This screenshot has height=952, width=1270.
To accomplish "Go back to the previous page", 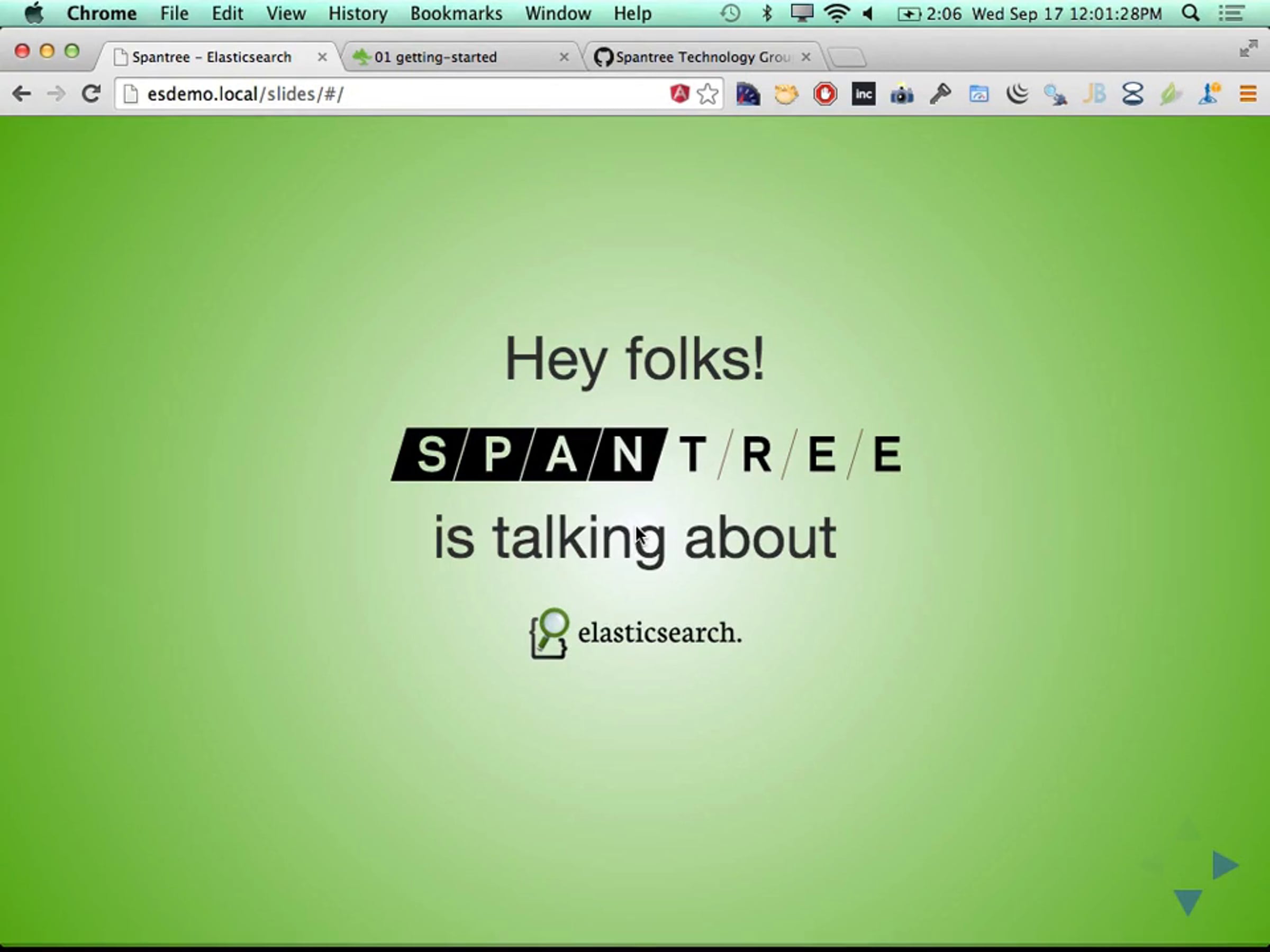I will click(x=21, y=94).
